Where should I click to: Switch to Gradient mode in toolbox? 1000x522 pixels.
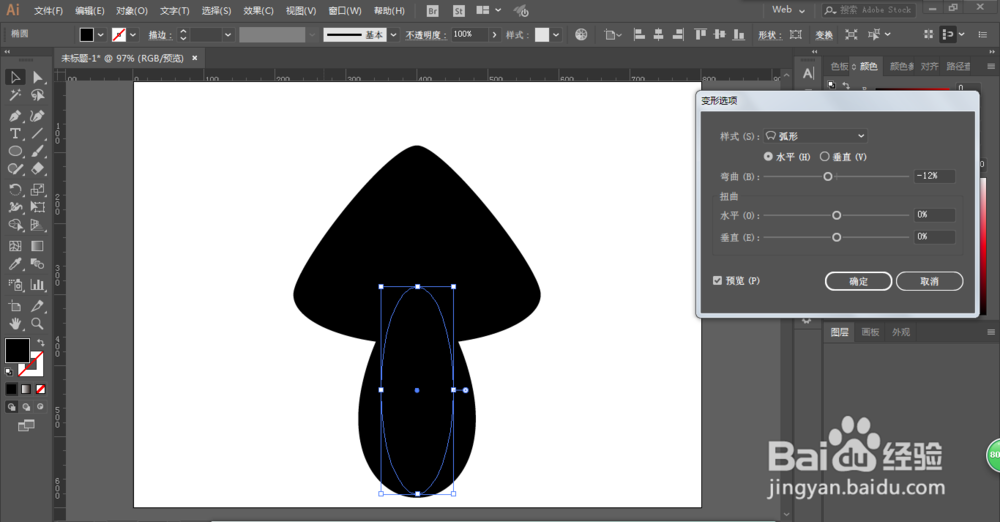coord(26,389)
